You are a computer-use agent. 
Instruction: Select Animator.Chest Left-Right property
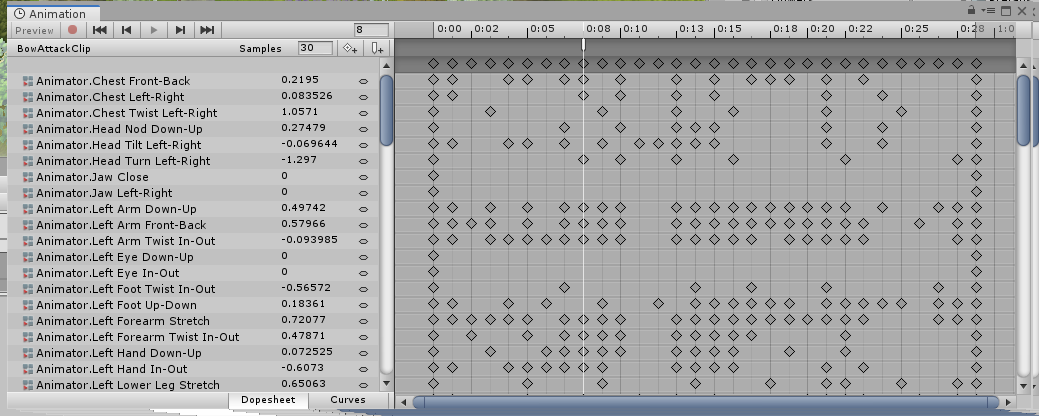point(110,97)
